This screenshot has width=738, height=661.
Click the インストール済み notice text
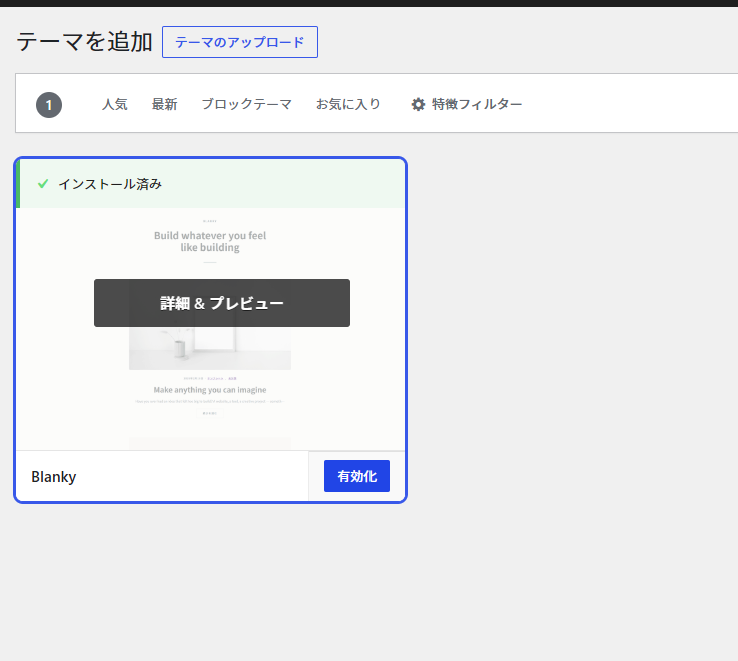110,184
